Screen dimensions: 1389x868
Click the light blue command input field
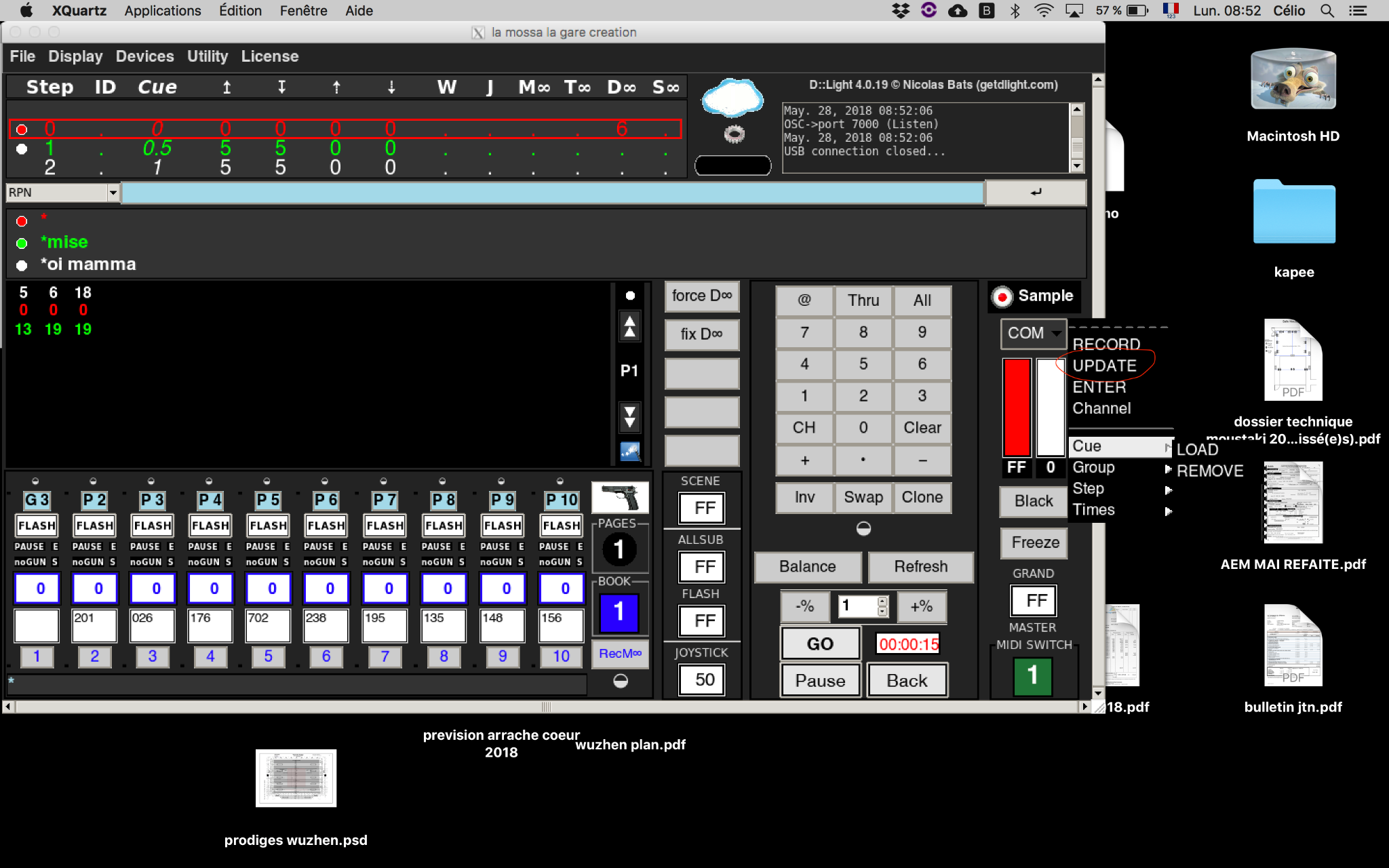552,193
